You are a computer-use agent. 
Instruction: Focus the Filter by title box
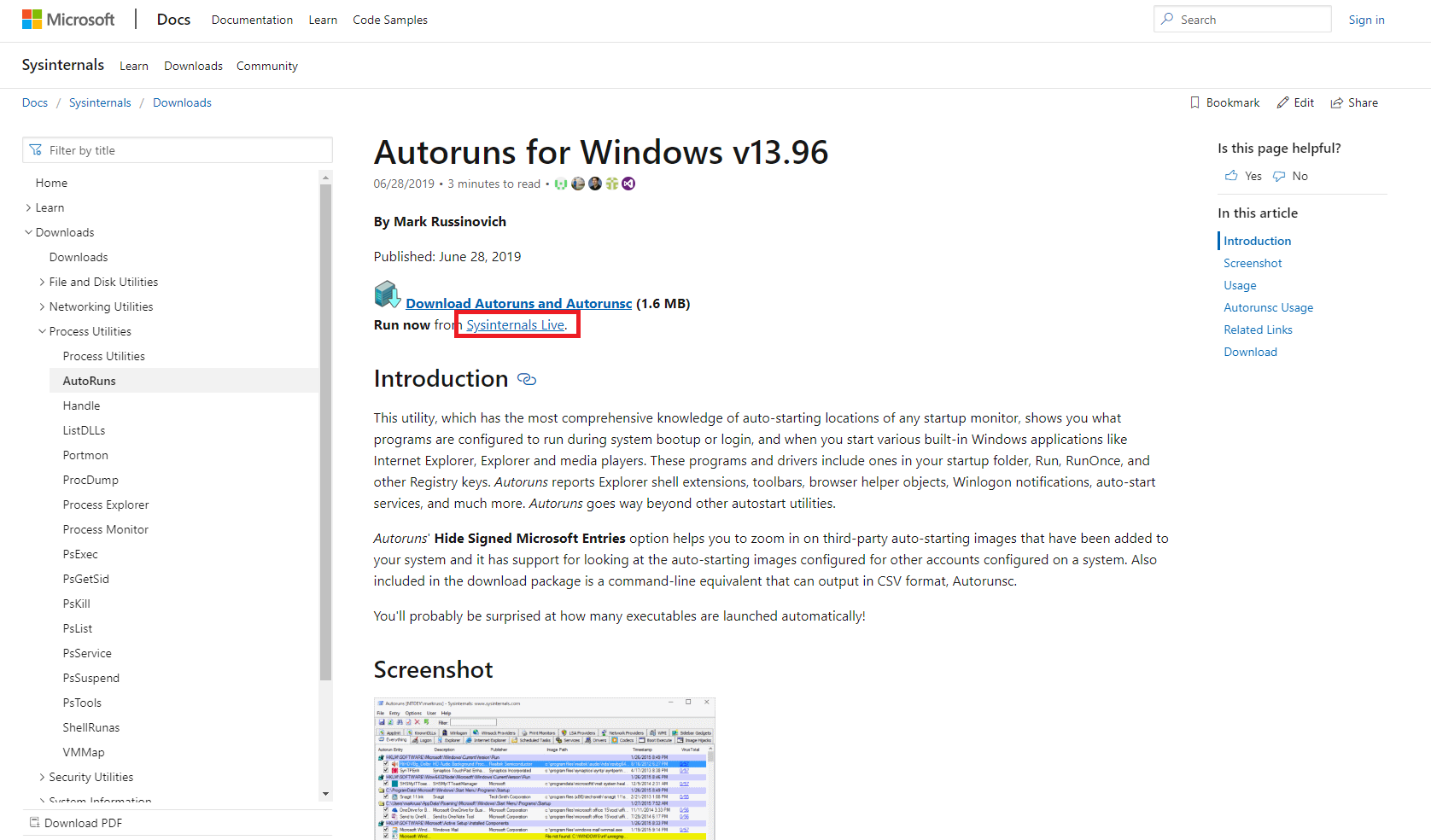(178, 150)
